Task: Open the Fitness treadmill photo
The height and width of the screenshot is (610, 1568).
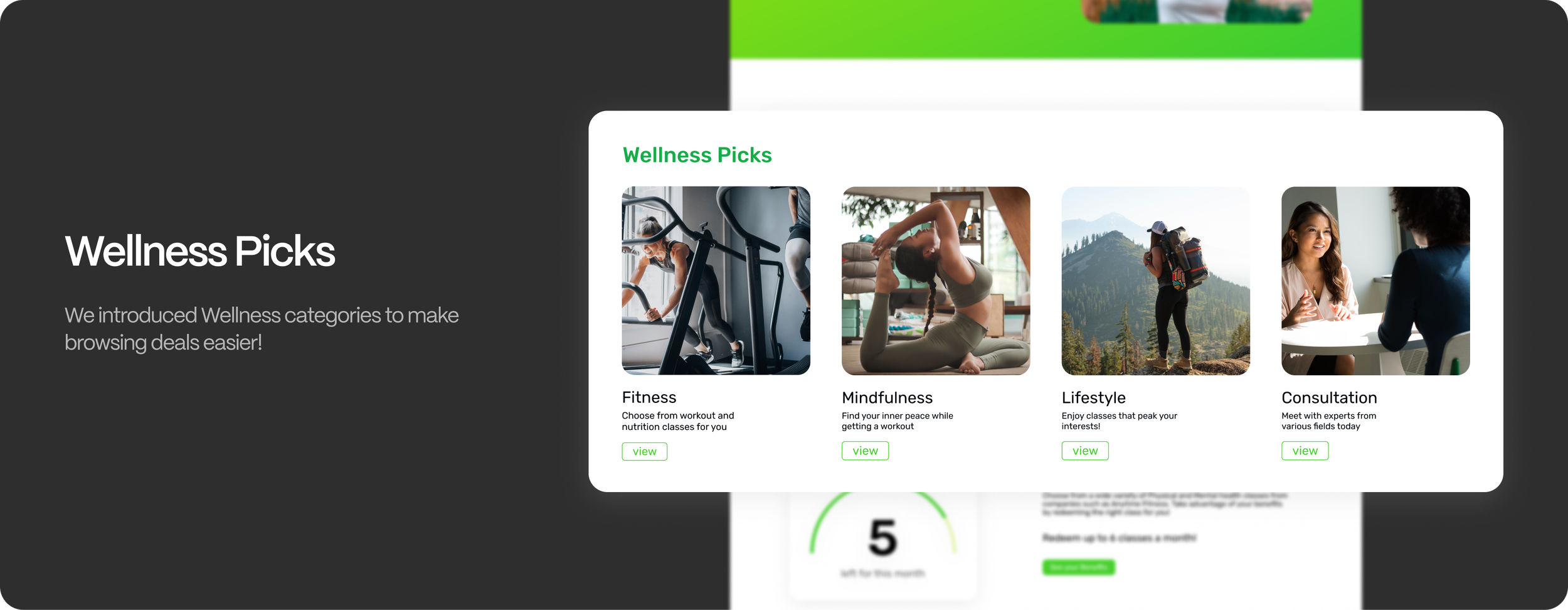Action: point(716,281)
